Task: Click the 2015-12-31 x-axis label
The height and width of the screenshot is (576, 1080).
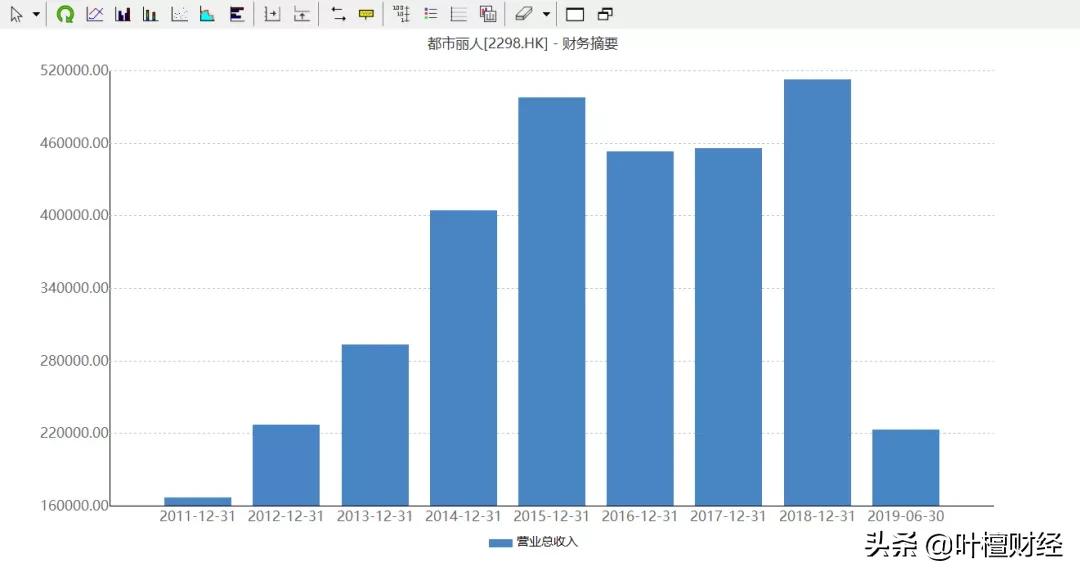Action: [552, 516]
